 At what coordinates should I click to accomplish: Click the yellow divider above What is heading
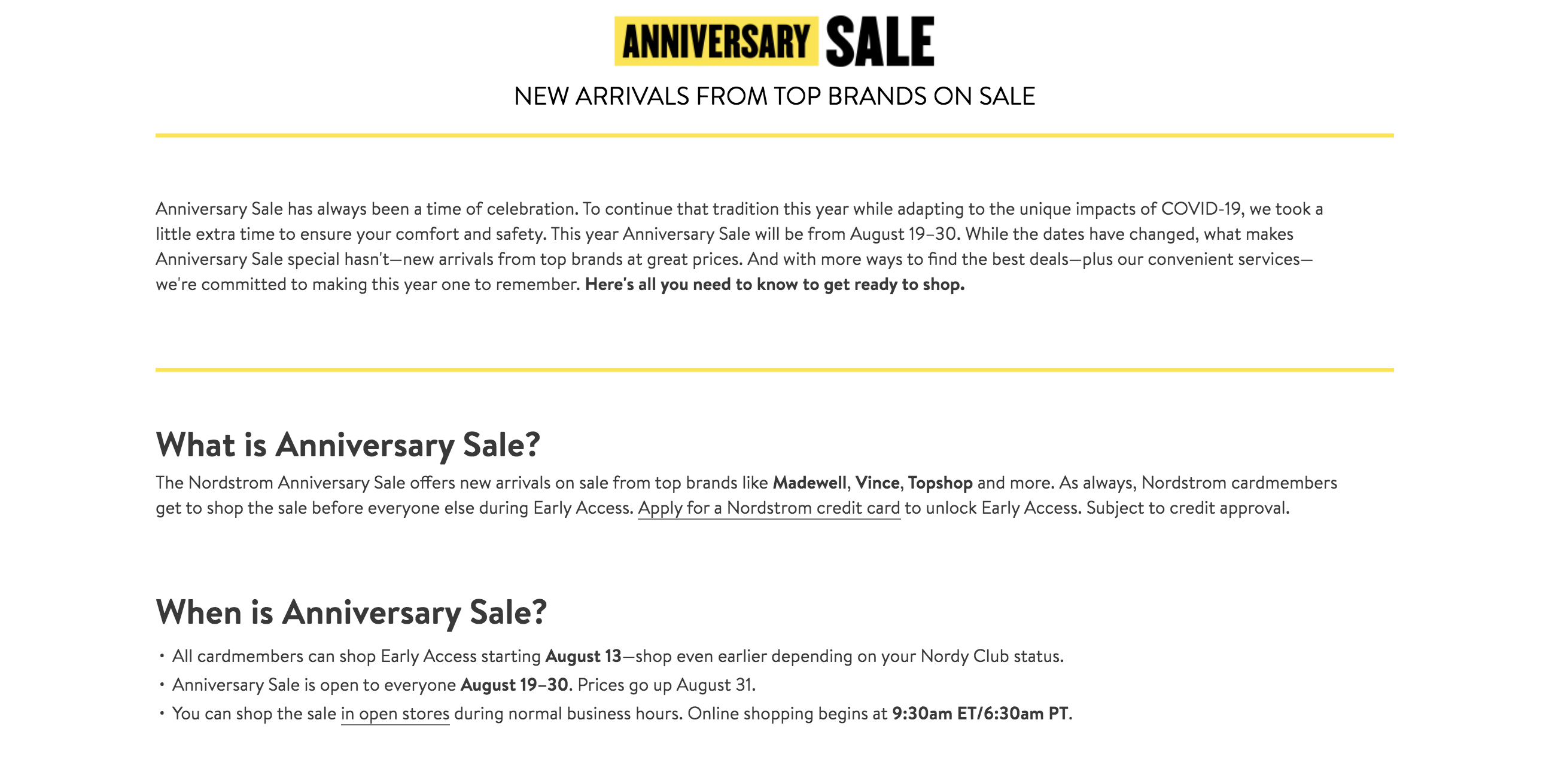[x=774, y=370]
